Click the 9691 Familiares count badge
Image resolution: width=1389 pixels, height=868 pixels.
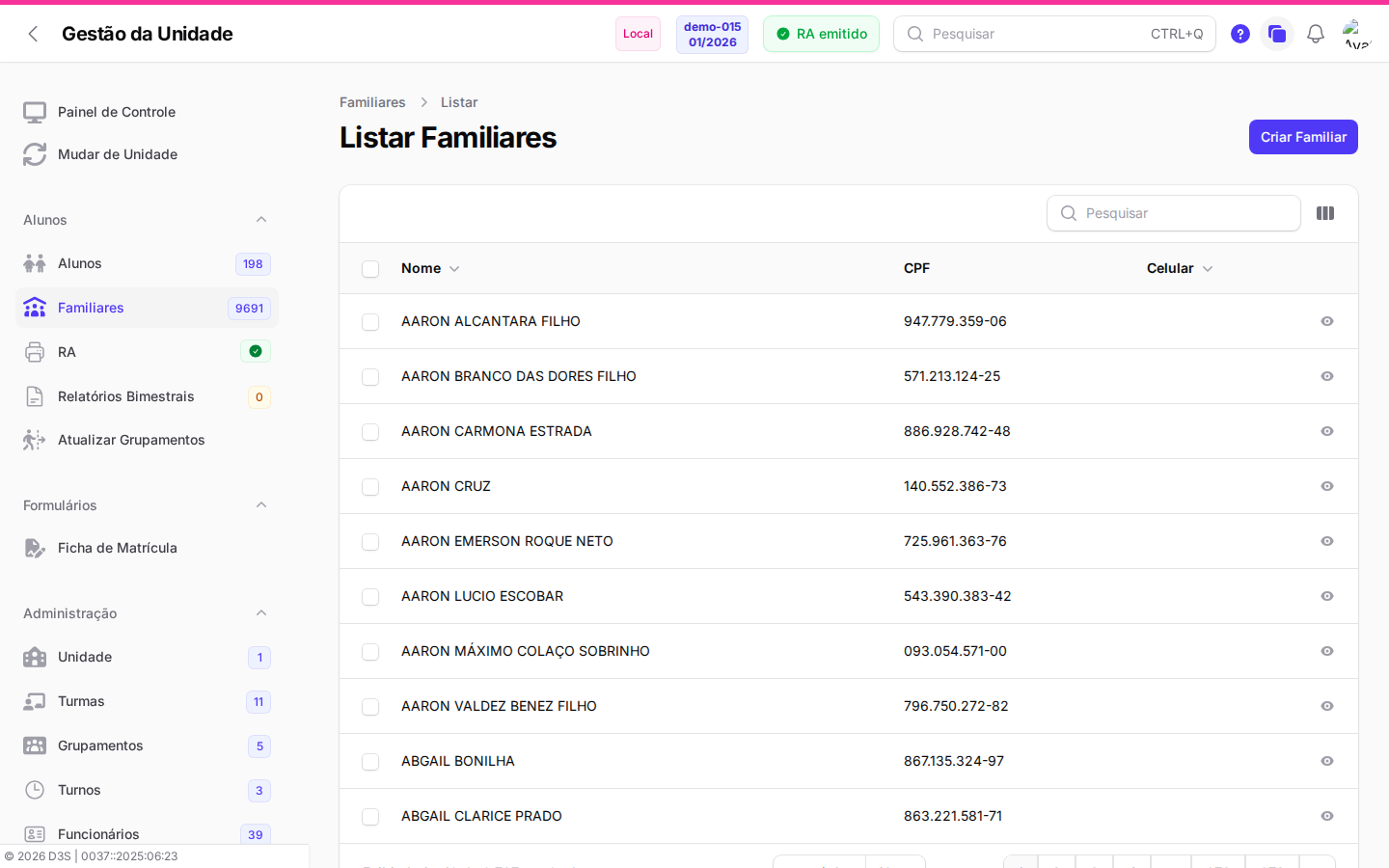(x=249, y=309)
